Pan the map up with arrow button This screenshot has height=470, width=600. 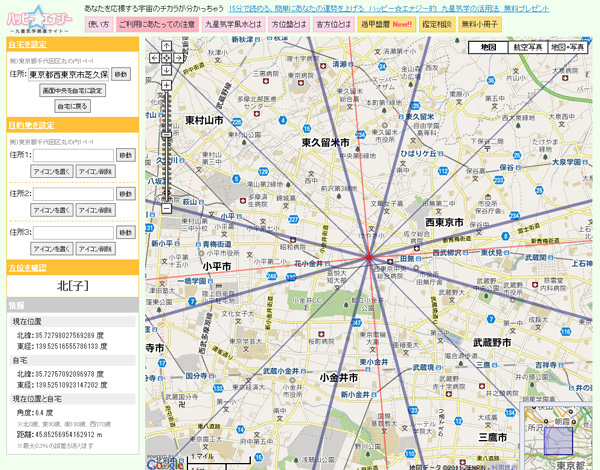166,46
